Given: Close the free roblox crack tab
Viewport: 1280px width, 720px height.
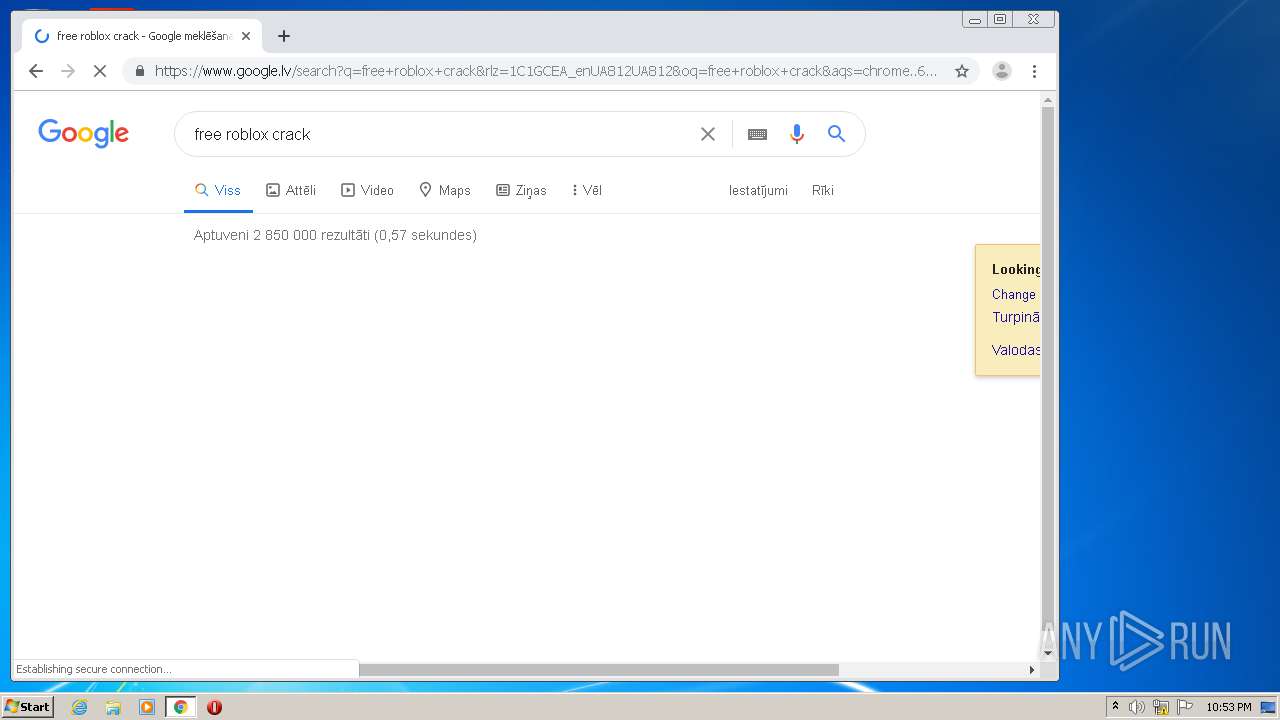Looking at the screenshot, I should click(246, 36).
